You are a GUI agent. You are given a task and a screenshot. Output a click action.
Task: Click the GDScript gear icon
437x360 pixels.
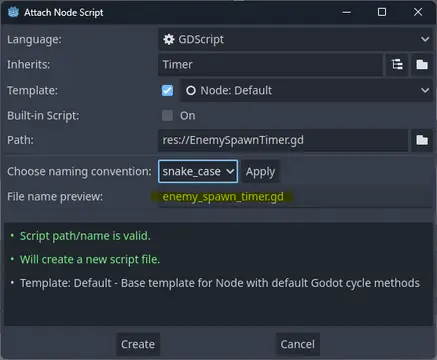(x=169, y=39)
